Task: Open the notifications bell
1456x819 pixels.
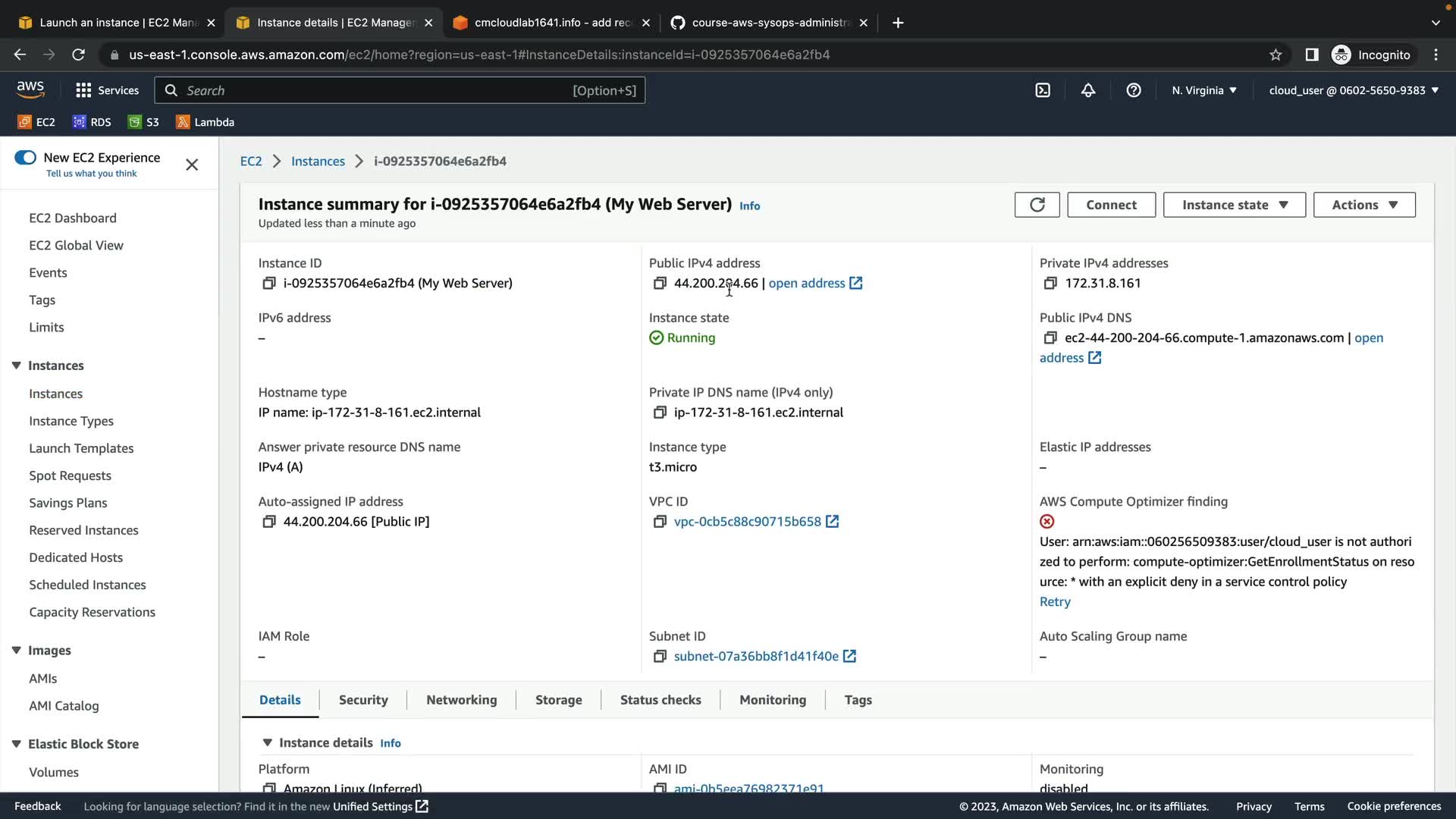Action: pos(1088,90)
